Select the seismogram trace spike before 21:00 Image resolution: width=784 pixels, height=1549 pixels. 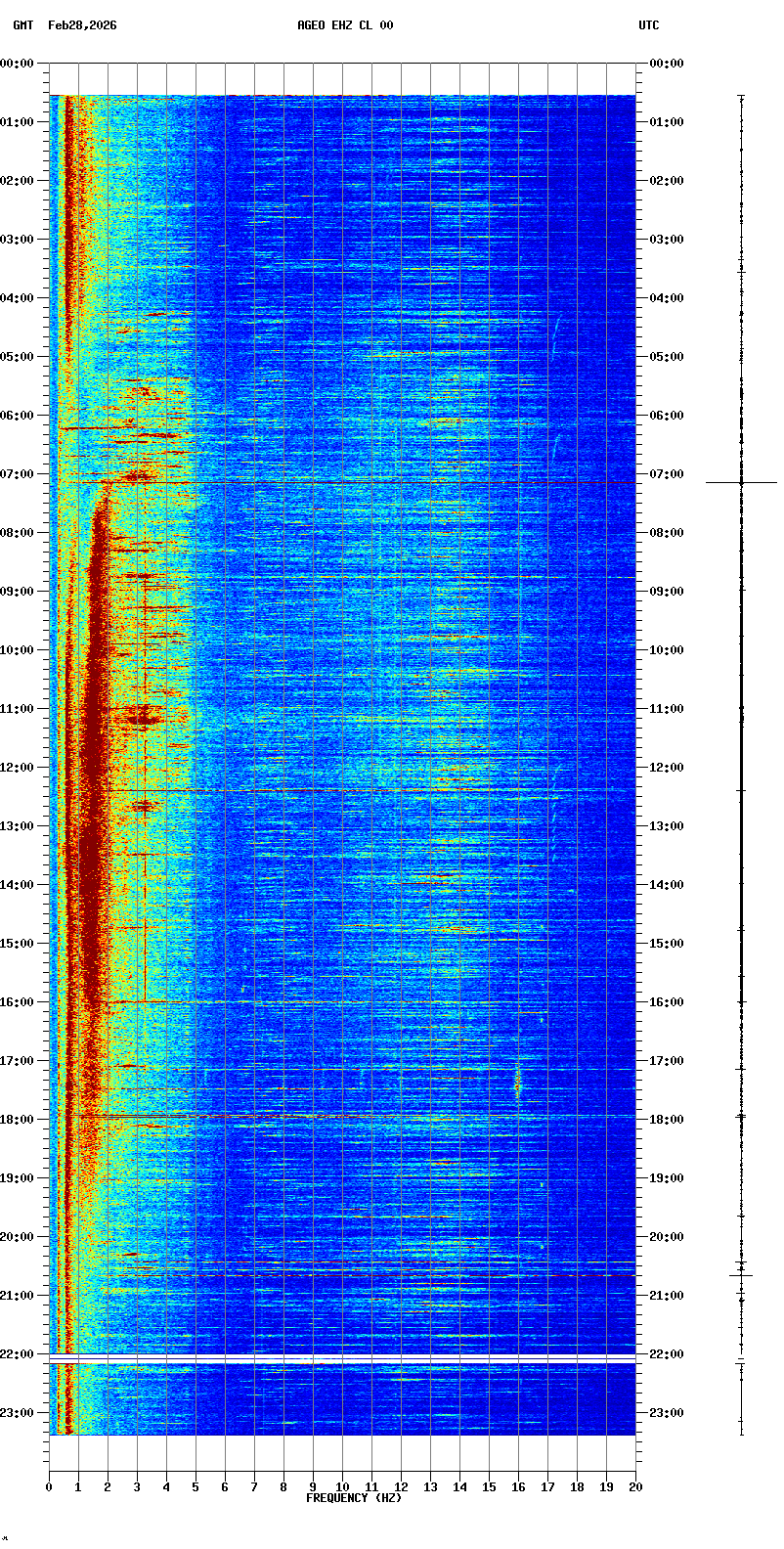click(x=741, y=1274)
